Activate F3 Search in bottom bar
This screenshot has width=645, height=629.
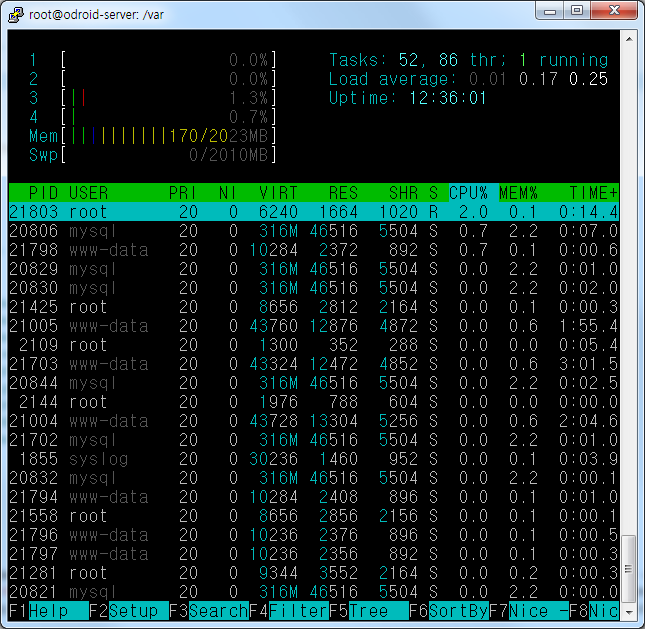click(x=208, y=610)
